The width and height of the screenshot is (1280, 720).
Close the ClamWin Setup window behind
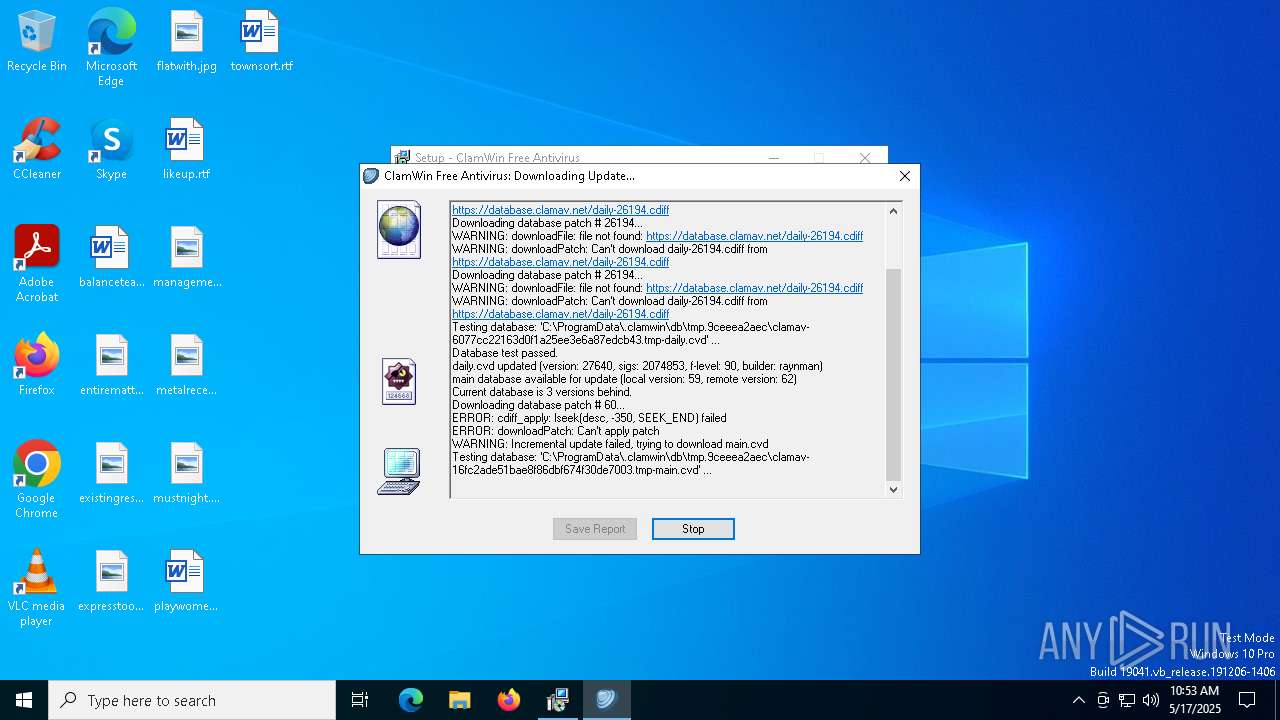tap(865, 157)
